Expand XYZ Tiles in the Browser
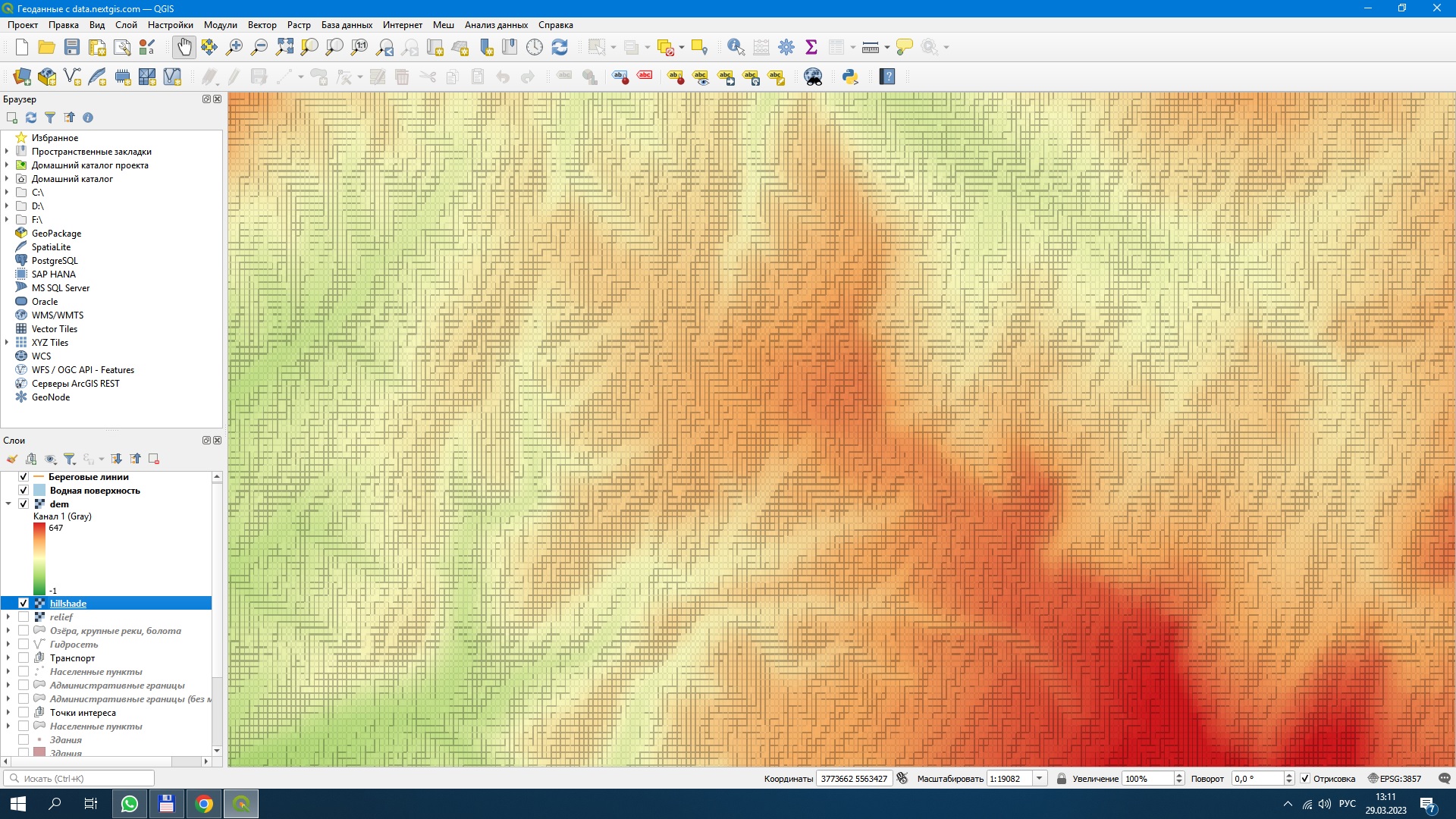Viewport: 1456px width, 819px height. 7,342
